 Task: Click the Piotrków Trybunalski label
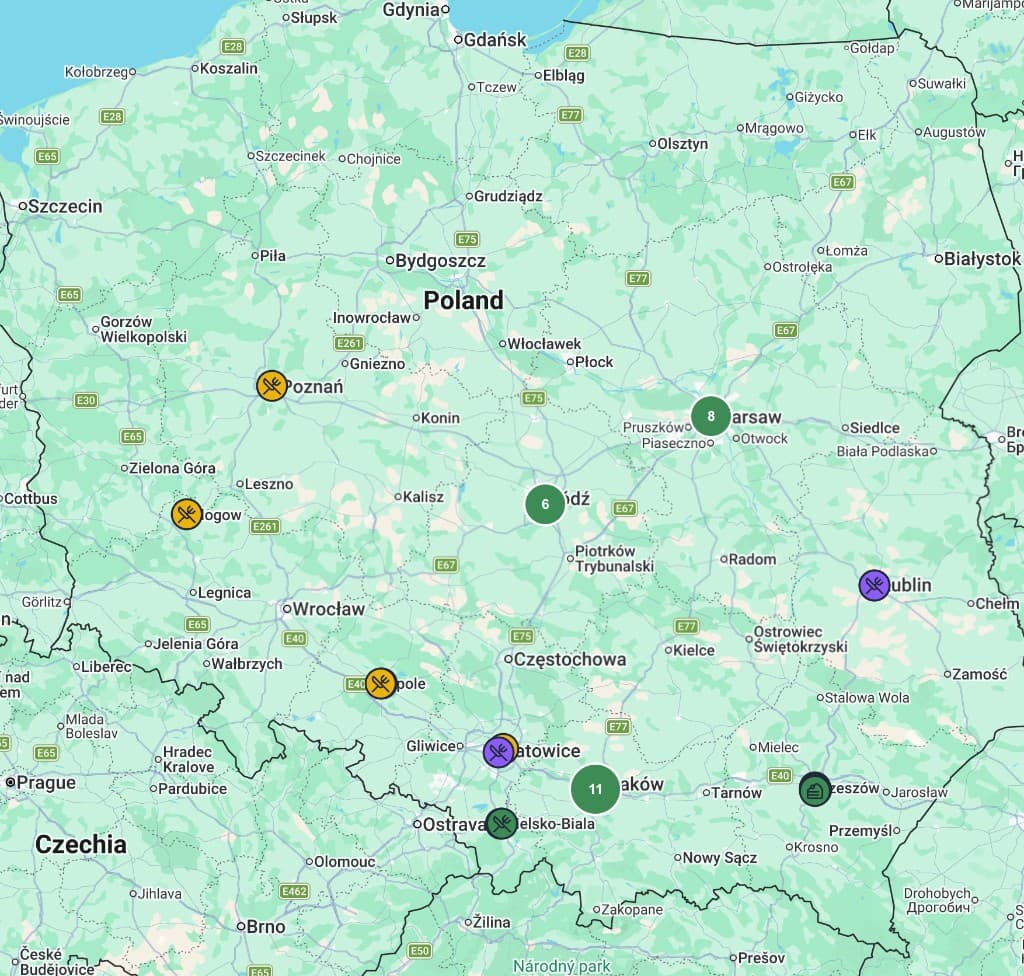pos(614,559)
